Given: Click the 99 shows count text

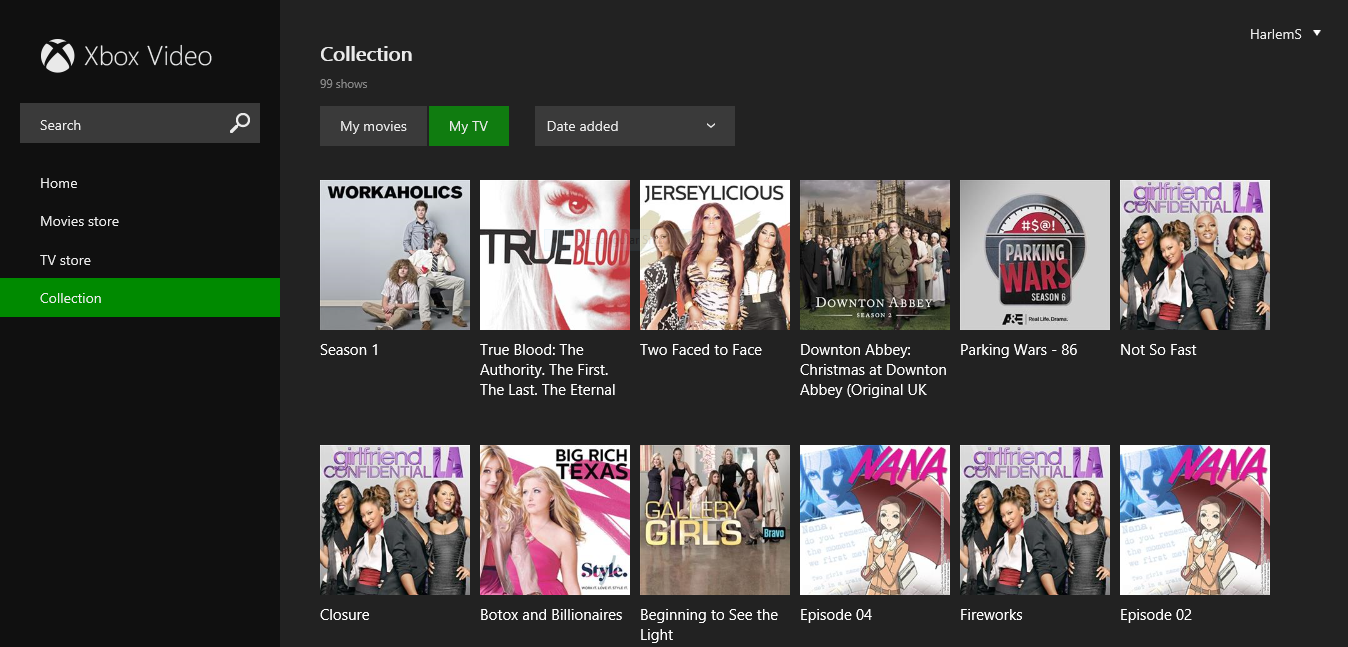Looking at the screenshot, I should (344, 84).
